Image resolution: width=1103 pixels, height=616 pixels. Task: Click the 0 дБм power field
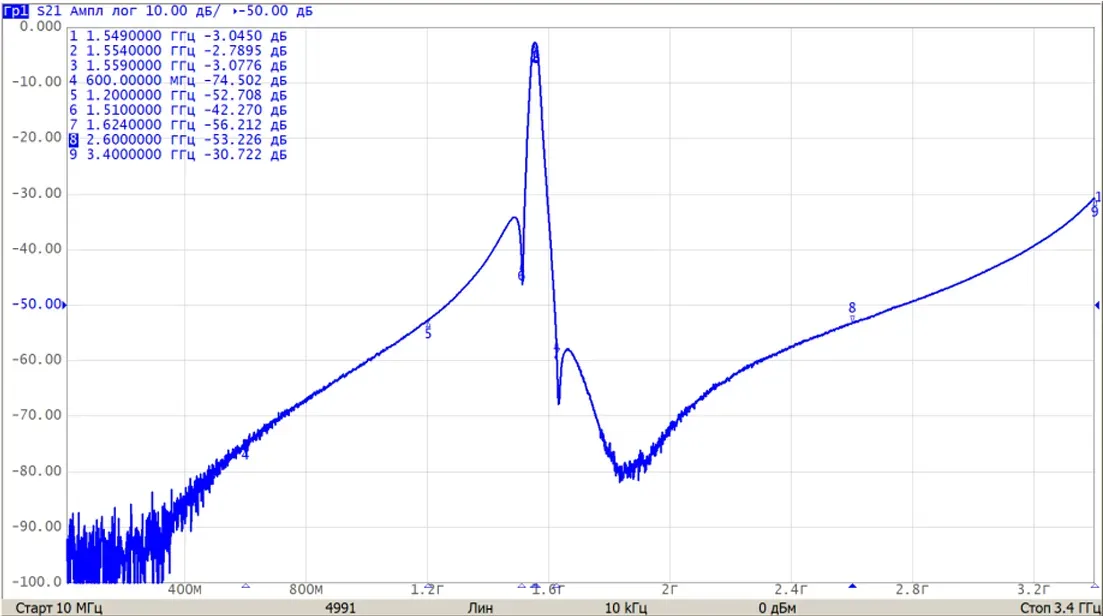(777, 608)
